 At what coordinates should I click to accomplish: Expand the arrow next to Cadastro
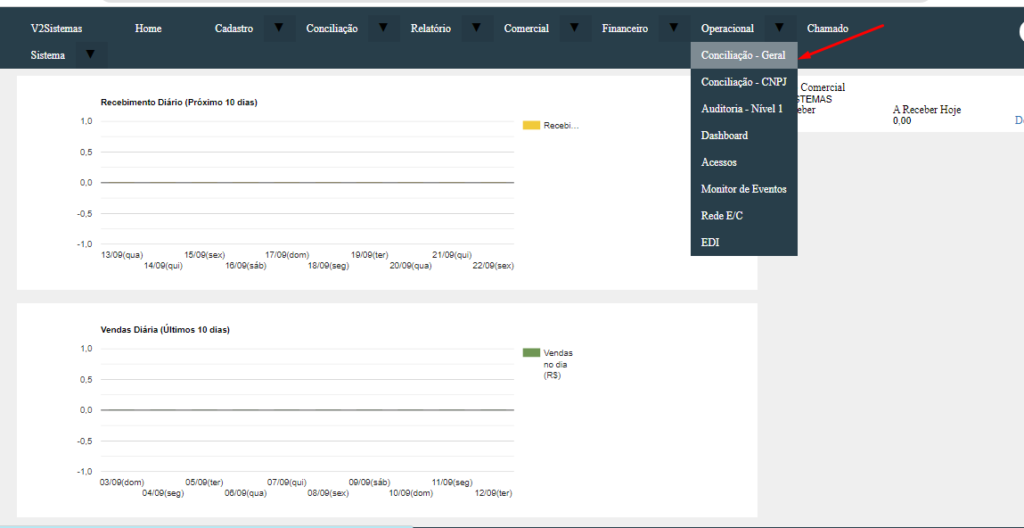pos(279,28)
